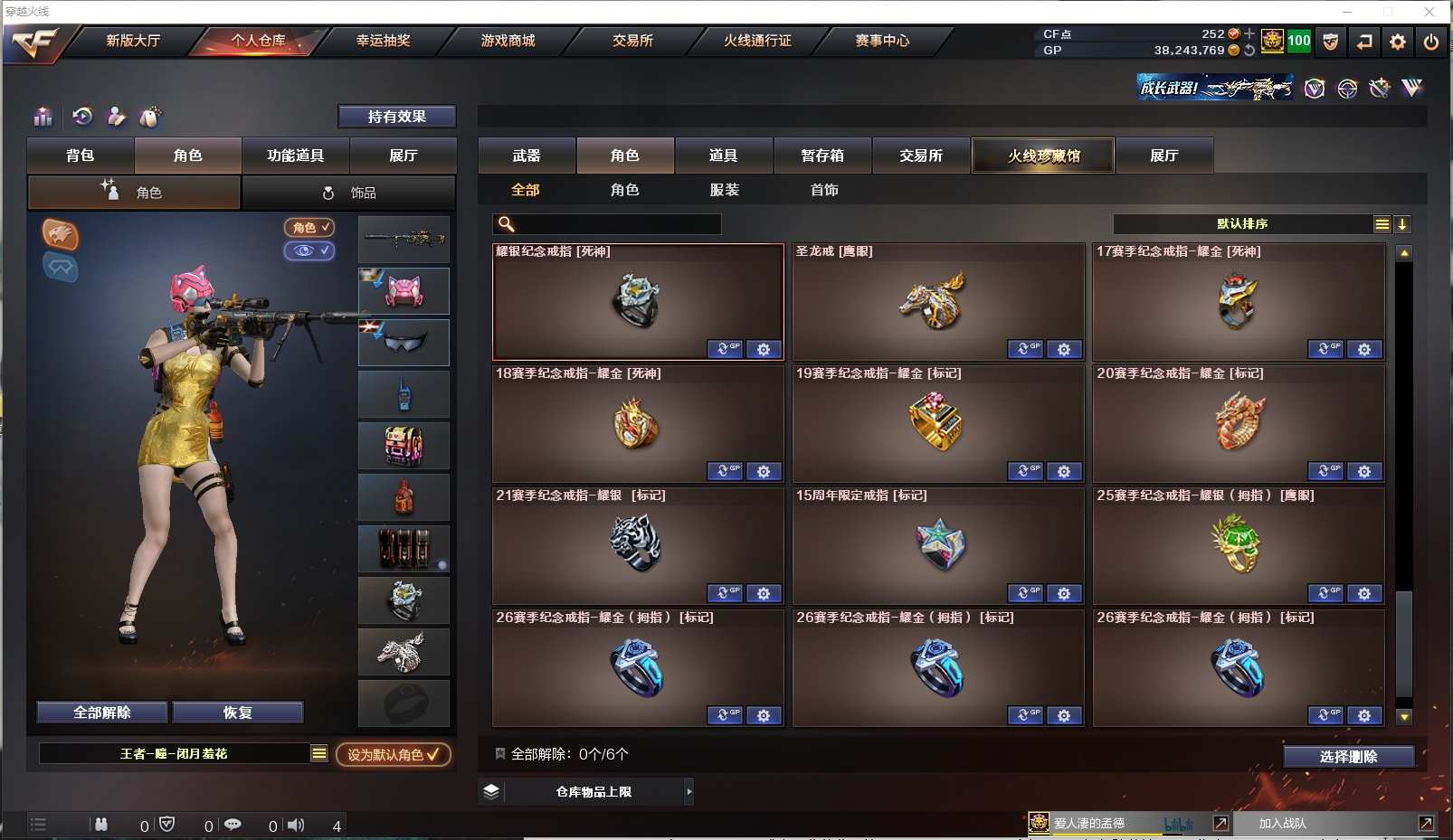The height and width of the screenshot is (840, 1453).
Task: Open the 游戏商城 menu
Action: click(508, 41)
